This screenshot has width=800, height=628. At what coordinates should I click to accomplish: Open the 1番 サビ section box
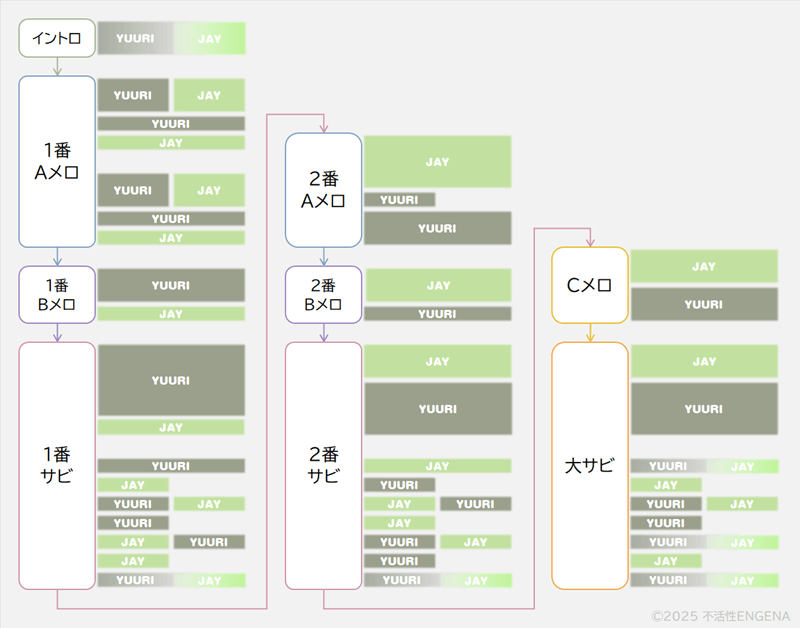point(57,465)
